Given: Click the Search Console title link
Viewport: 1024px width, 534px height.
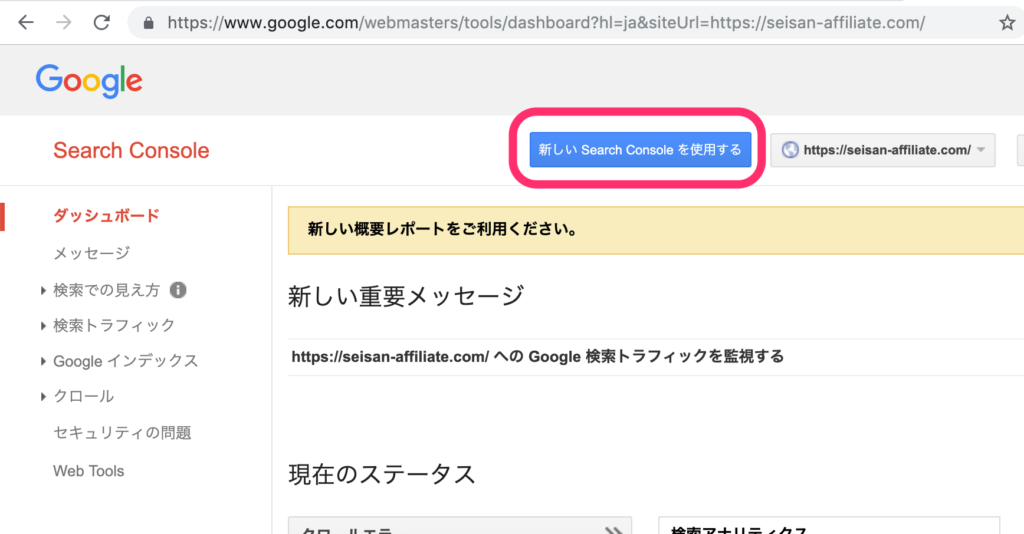Looking at the screenshot, I should point(131,151).
